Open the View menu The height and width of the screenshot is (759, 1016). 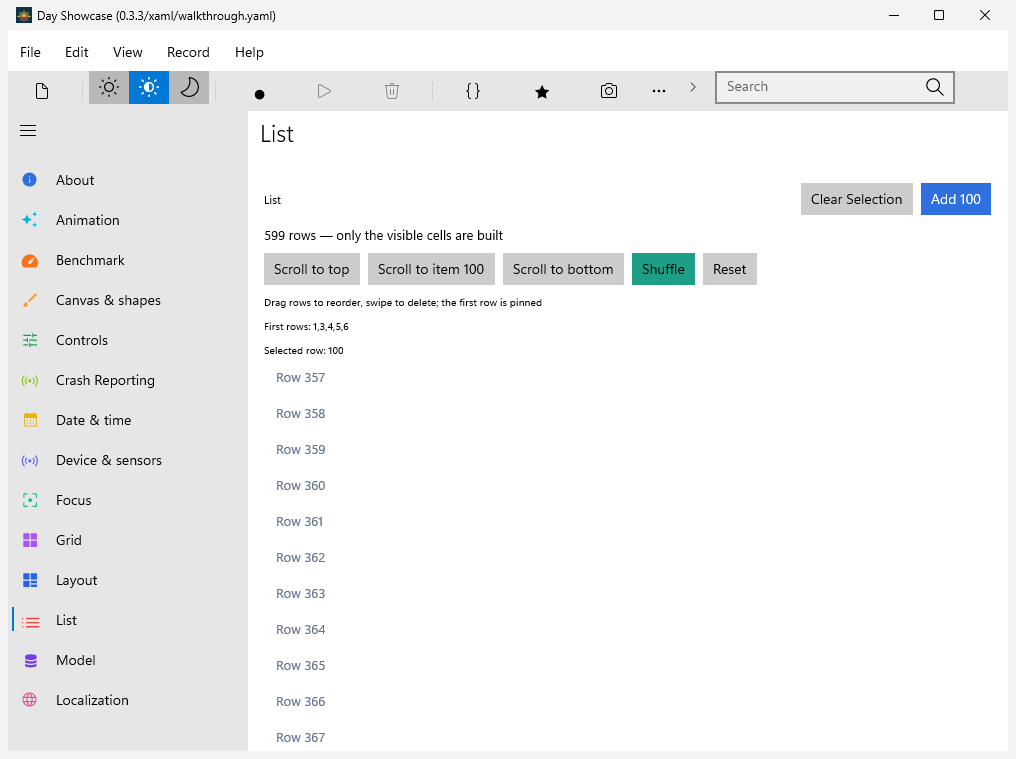click(128, 53)
